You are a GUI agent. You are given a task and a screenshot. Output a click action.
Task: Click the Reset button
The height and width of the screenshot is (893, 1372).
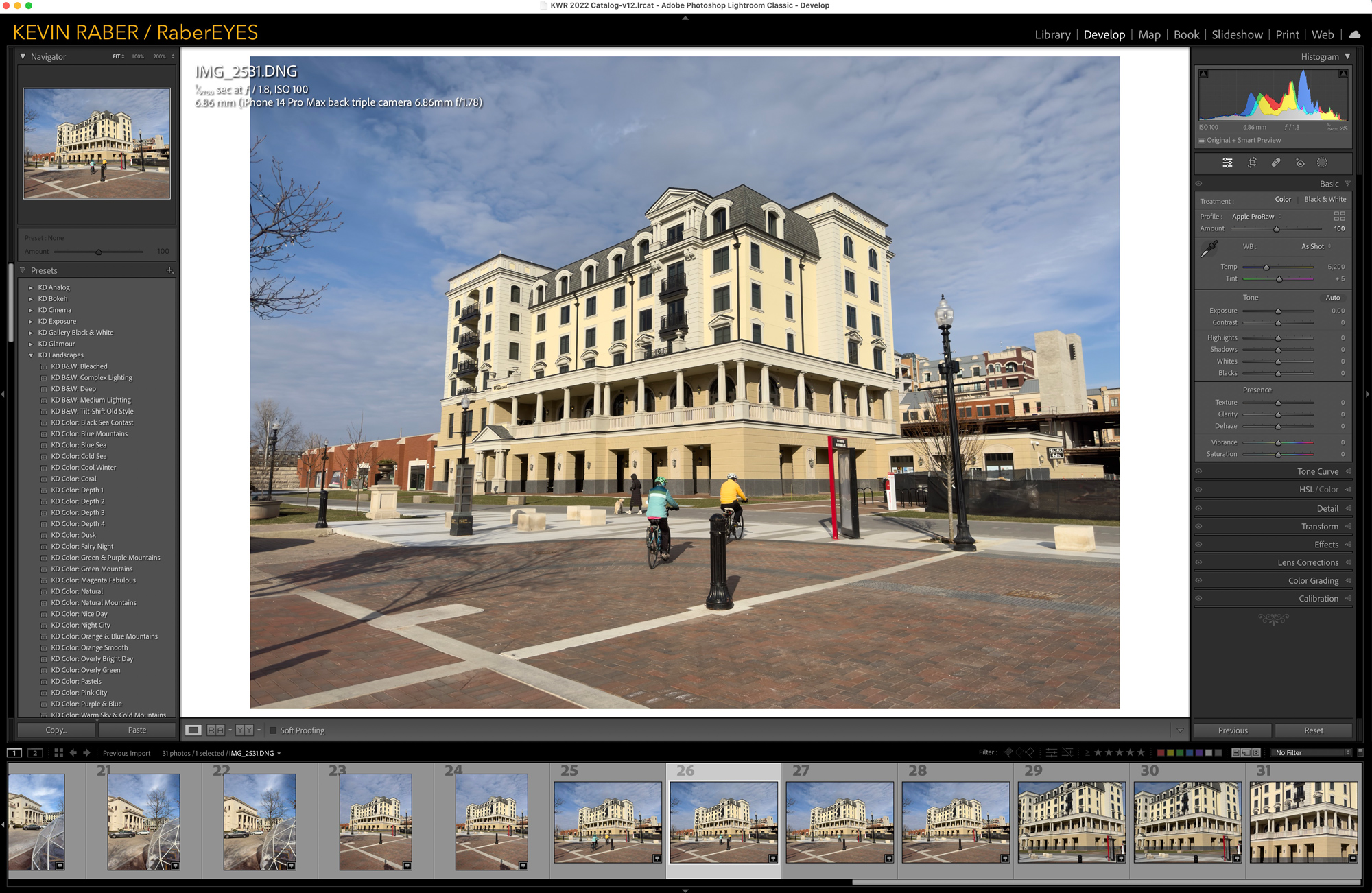click(x=1314, y=730)
